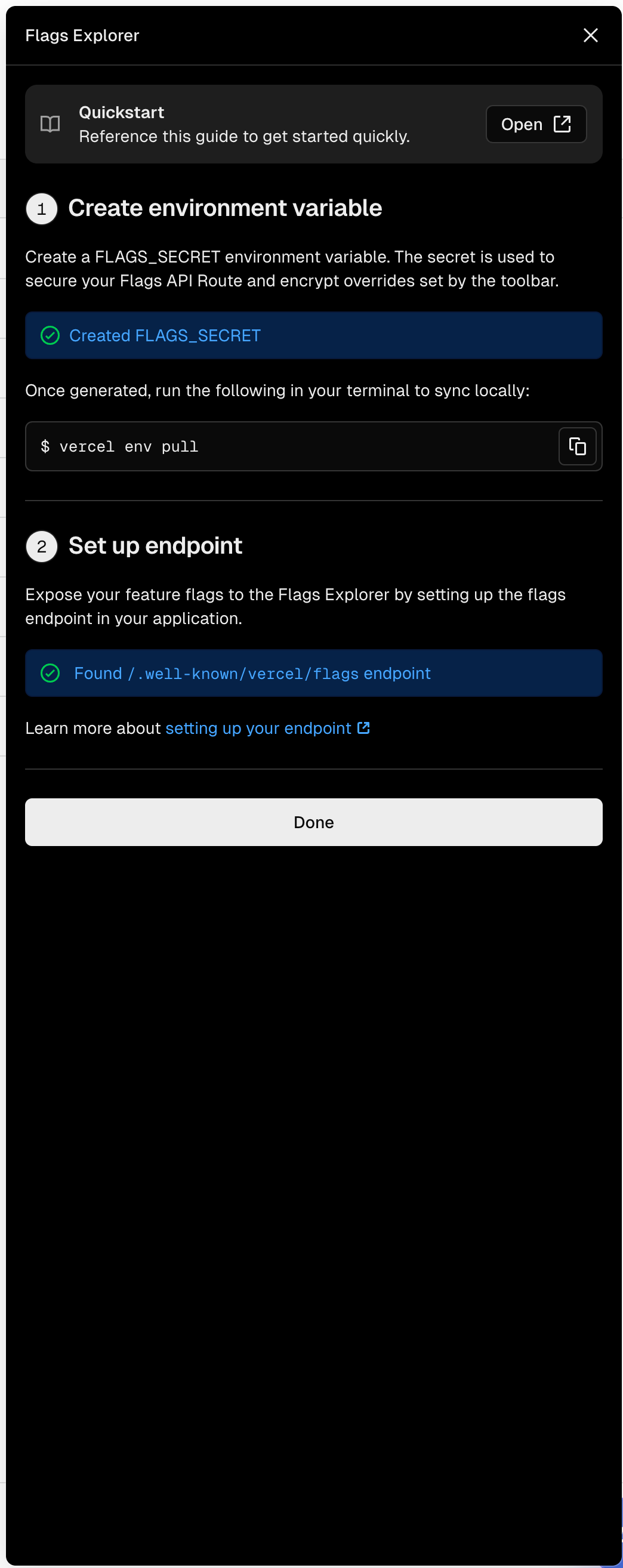Copy the vercel env pull command
This screenshot has width=623, height=1568.
click(x=576, y=446)
